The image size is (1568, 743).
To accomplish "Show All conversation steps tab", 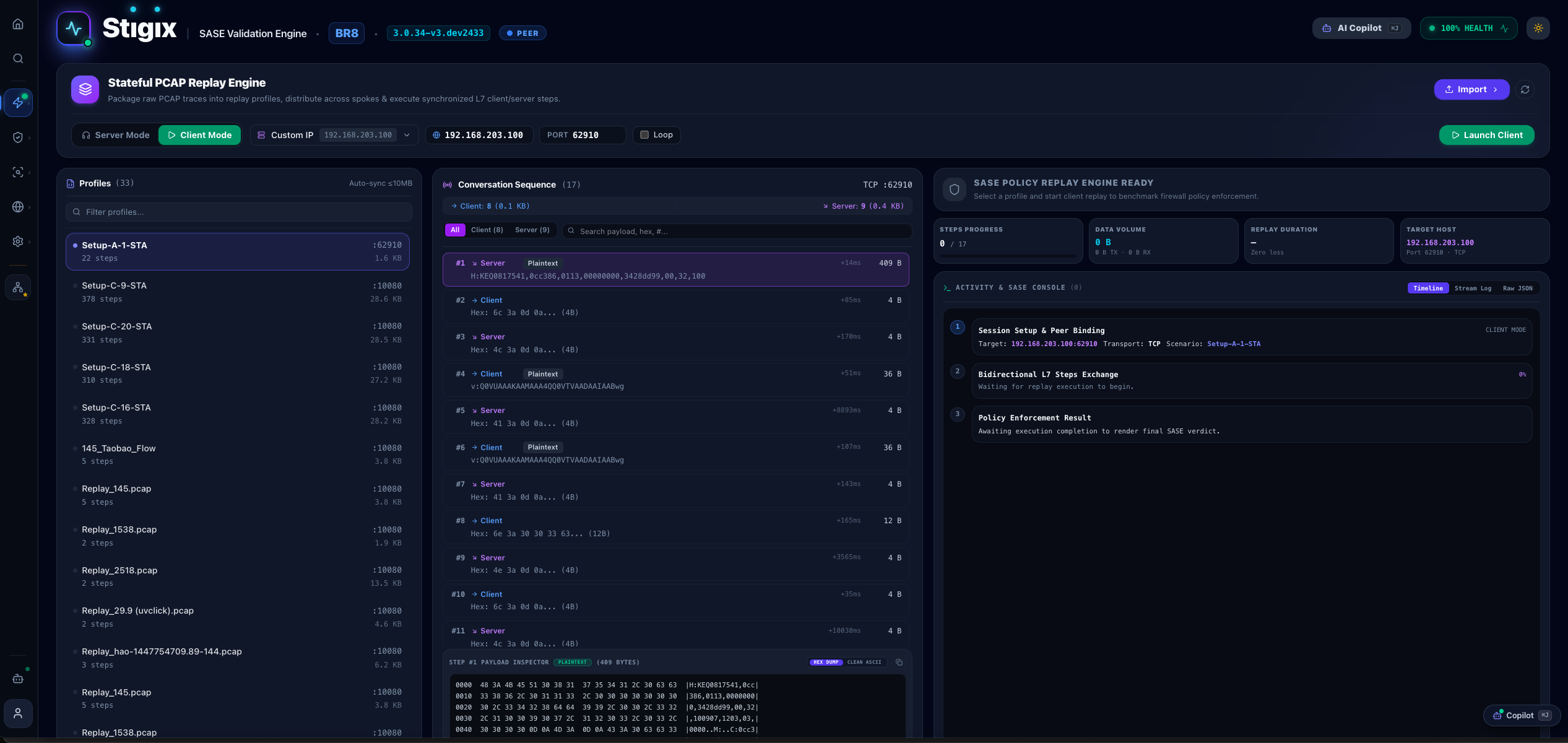I will coord(455,230).
